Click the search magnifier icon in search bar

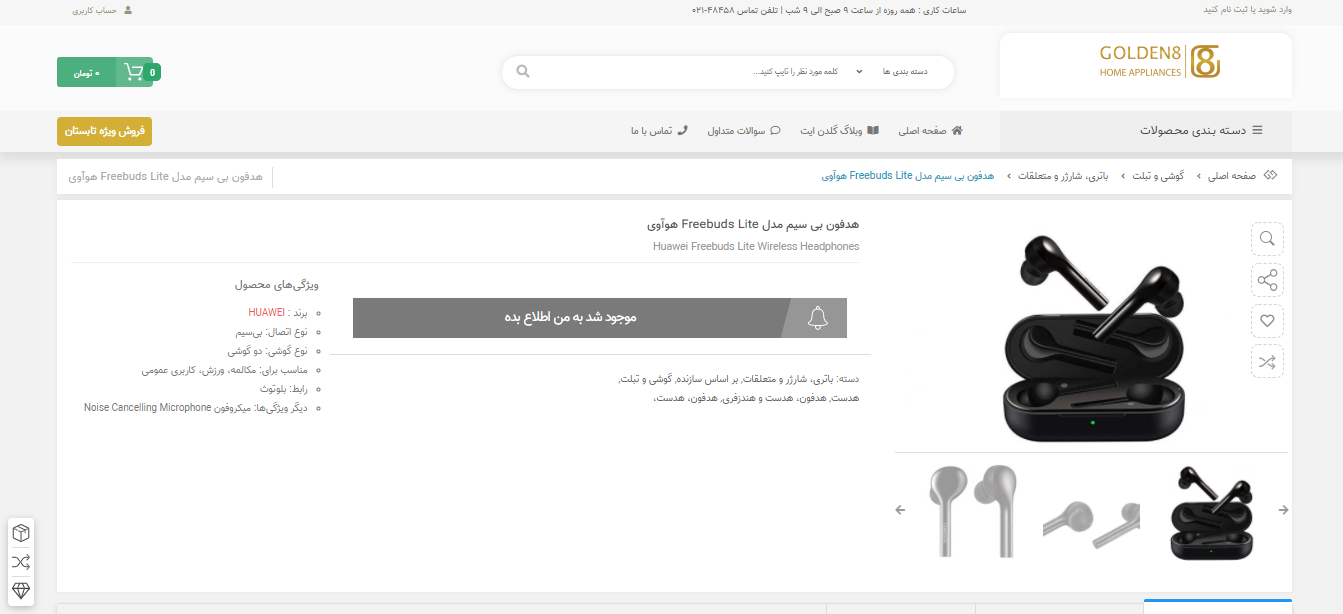pyautogui.click(x=522, y=72)
